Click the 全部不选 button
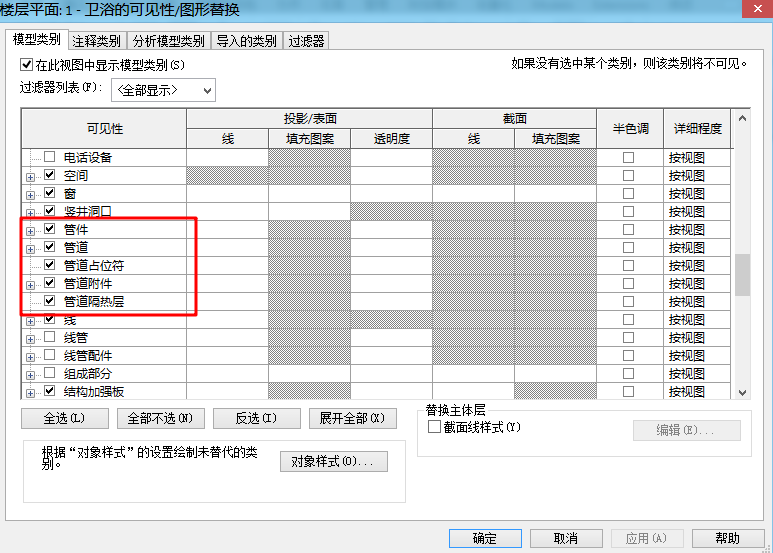 160,418
